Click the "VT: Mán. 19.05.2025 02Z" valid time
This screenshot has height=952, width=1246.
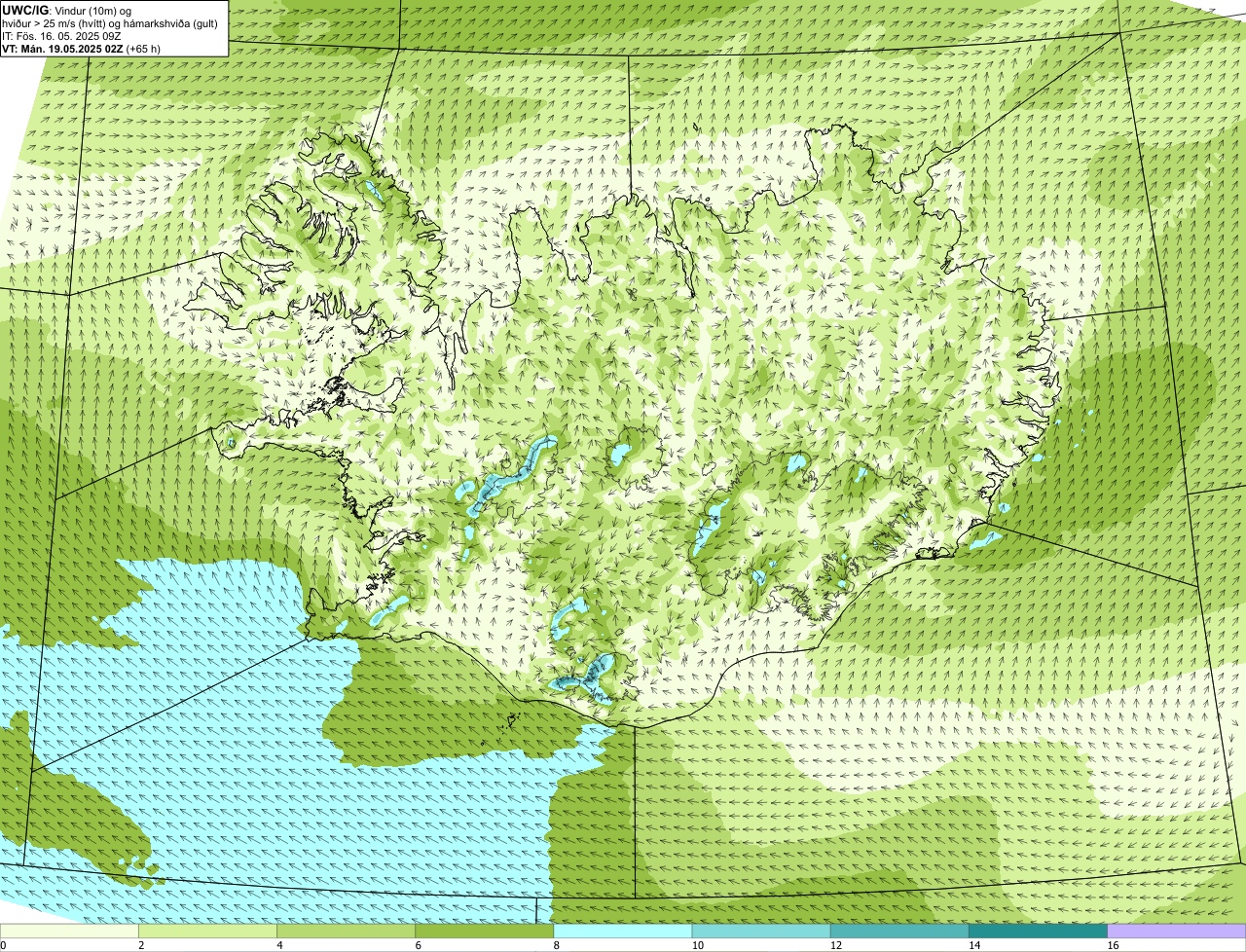point(62,49)
